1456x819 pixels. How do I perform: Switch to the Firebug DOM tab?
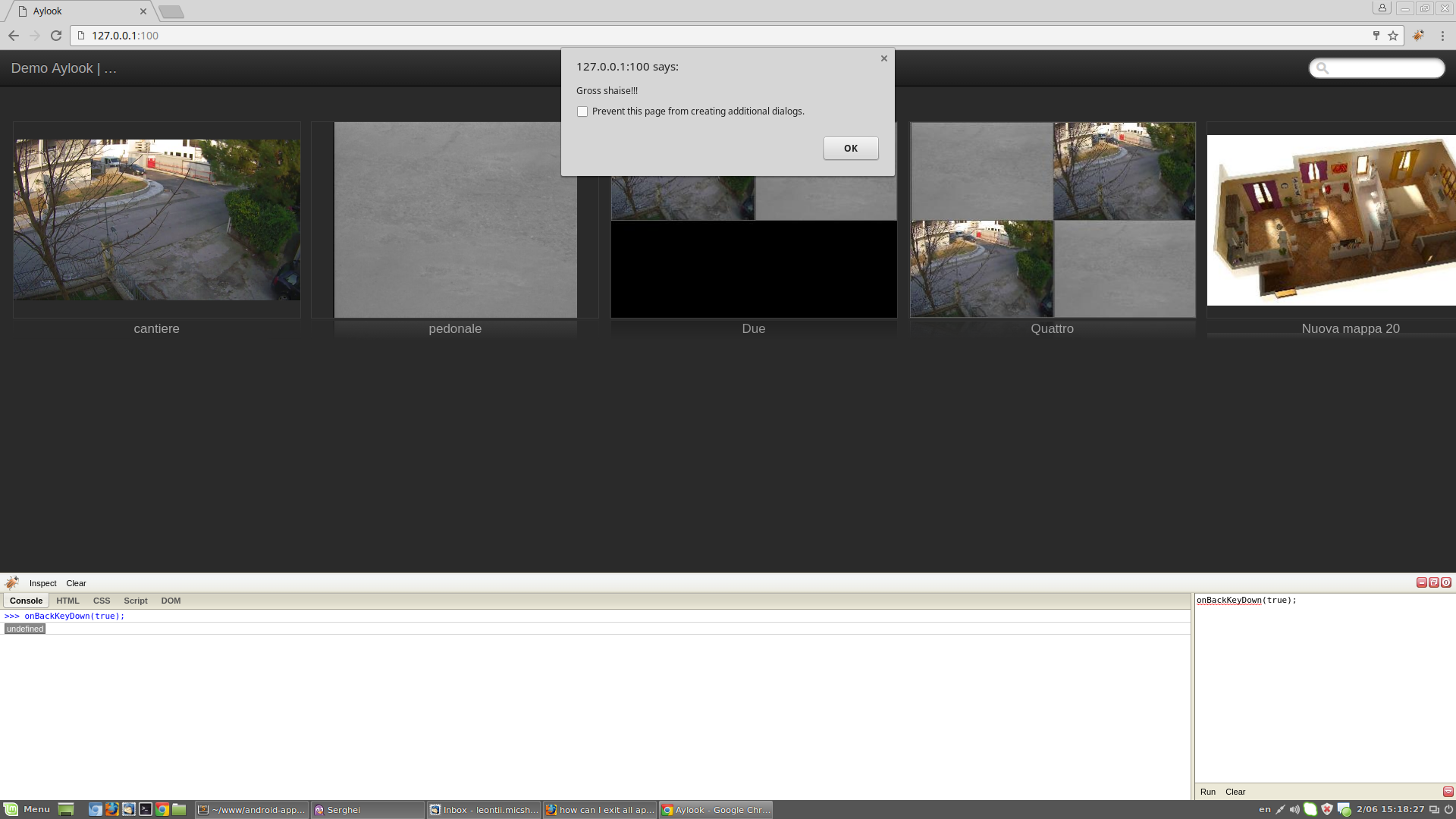(171, 601)
